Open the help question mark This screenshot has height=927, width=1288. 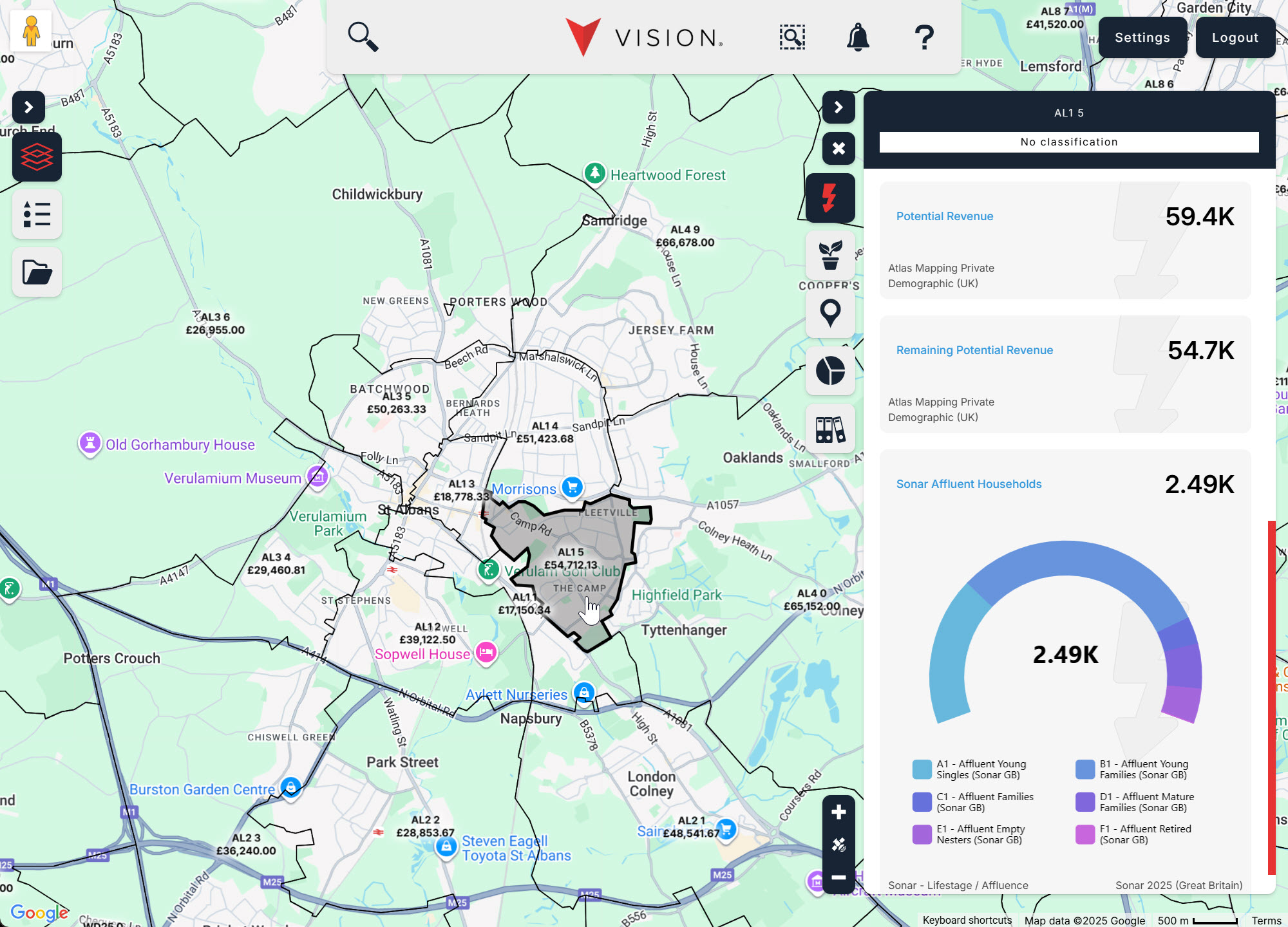923,37
